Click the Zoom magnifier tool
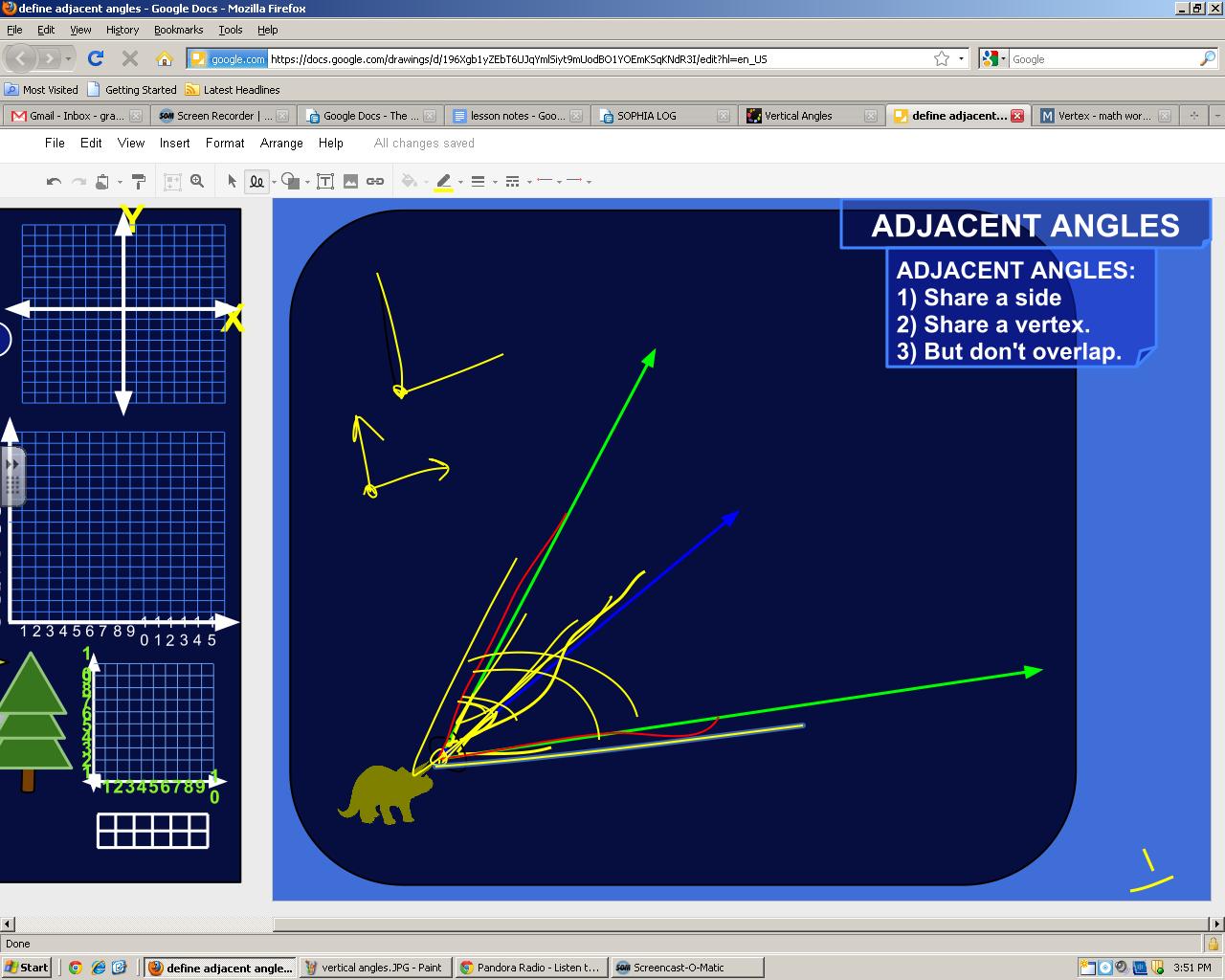 coord(197,181)
